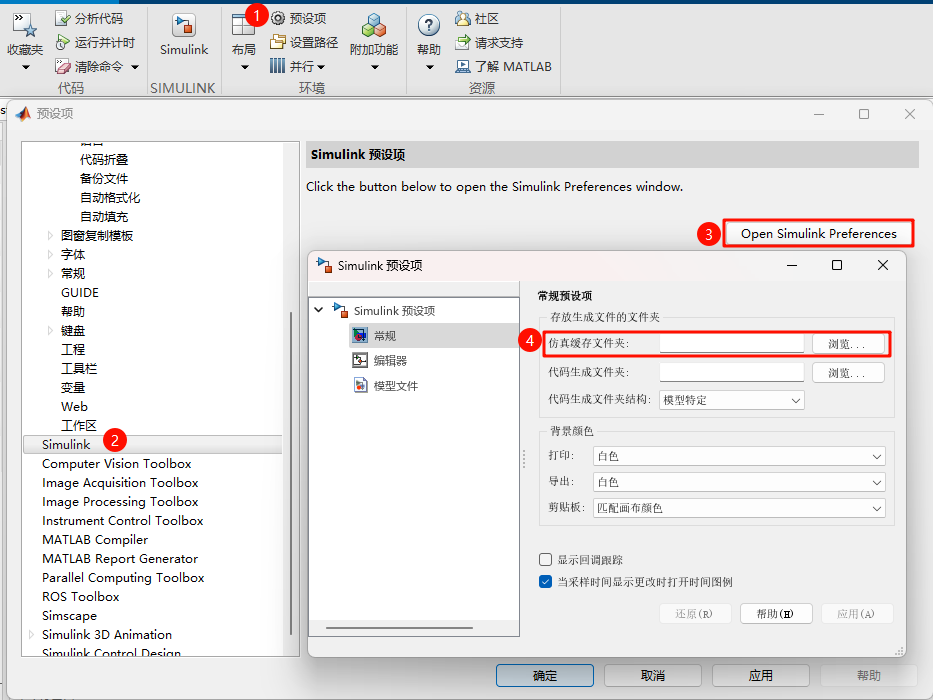This screenshot has height=700, width=933.
Task: Click the preferences tree vertical scrollbar
Action: (291, 473)
